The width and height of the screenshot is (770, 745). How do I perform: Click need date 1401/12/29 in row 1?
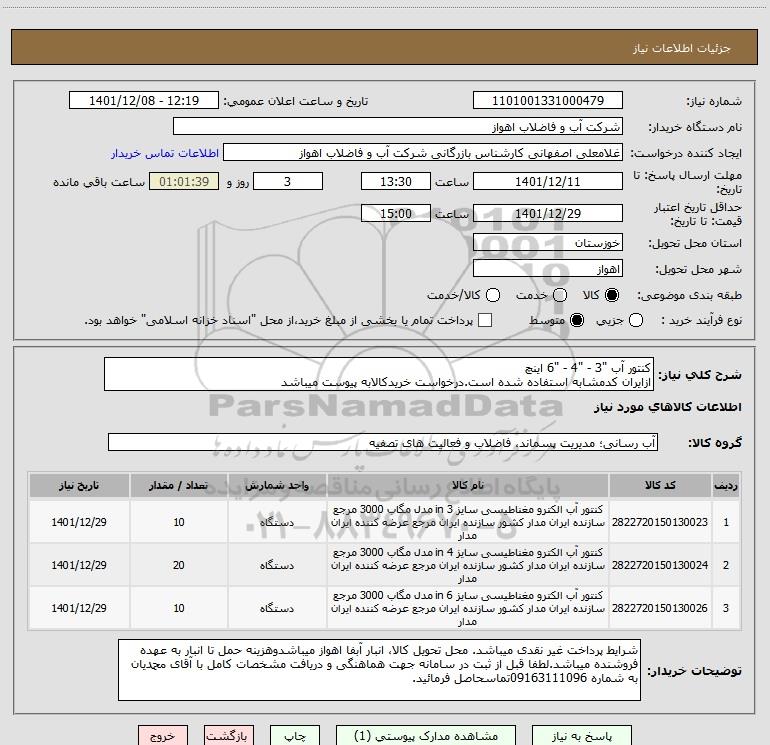tap(79, 522)
